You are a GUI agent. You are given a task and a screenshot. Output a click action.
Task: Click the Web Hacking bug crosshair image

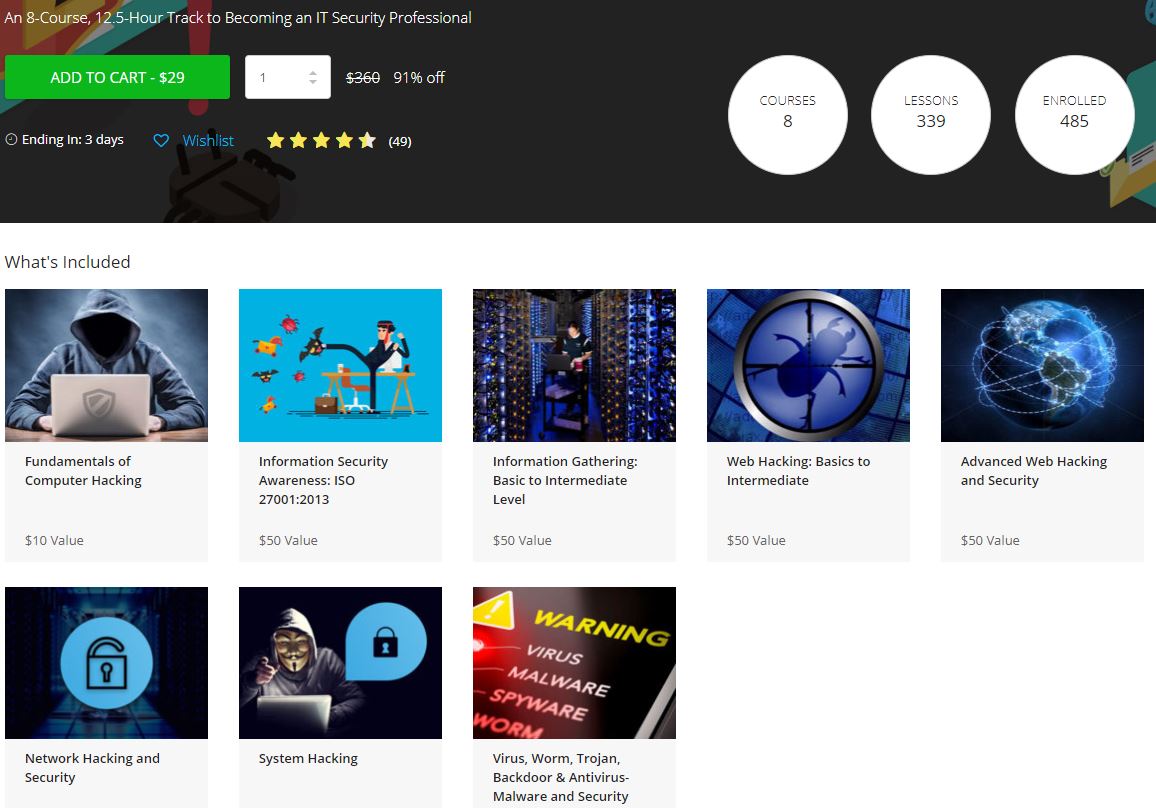(808, 365)
